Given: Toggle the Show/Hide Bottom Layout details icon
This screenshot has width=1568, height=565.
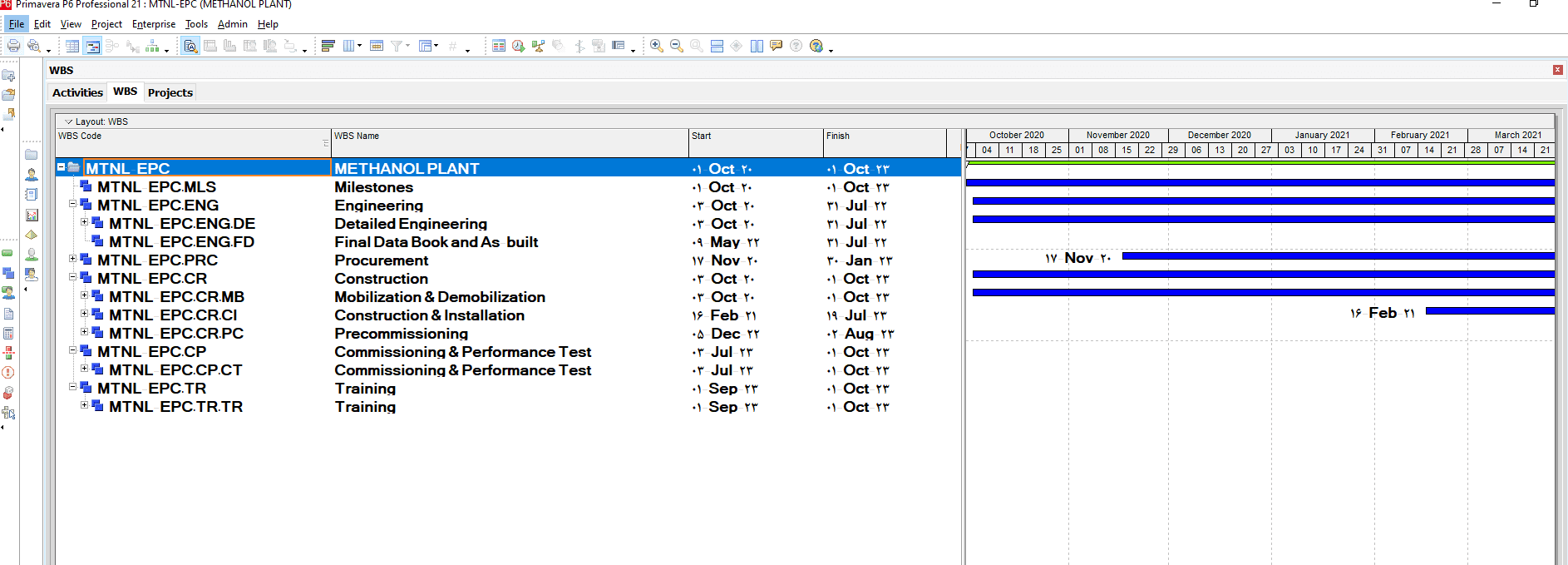Looking at the screenshot, I should click(190, 46).
